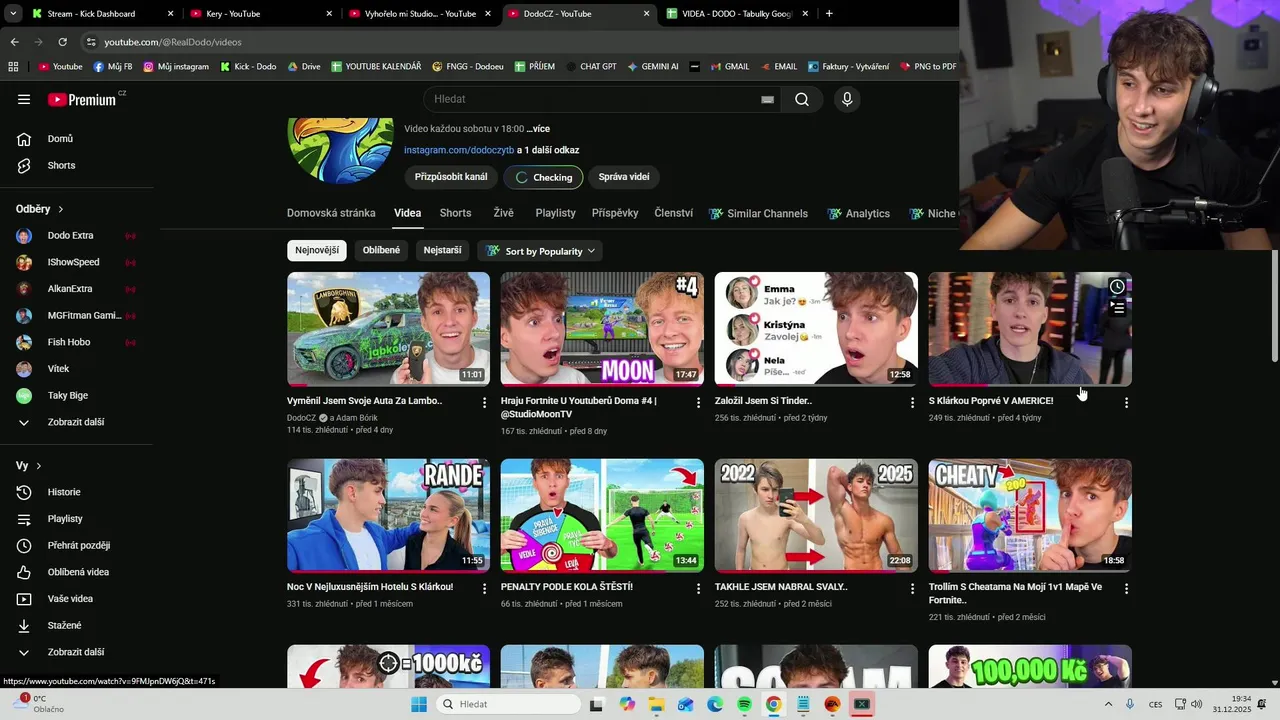Open TAKHLE JSEM NABRAL SVALY thumbnail
The width and height of the screenshot is (1280, 720).
(x=816, y=515)
